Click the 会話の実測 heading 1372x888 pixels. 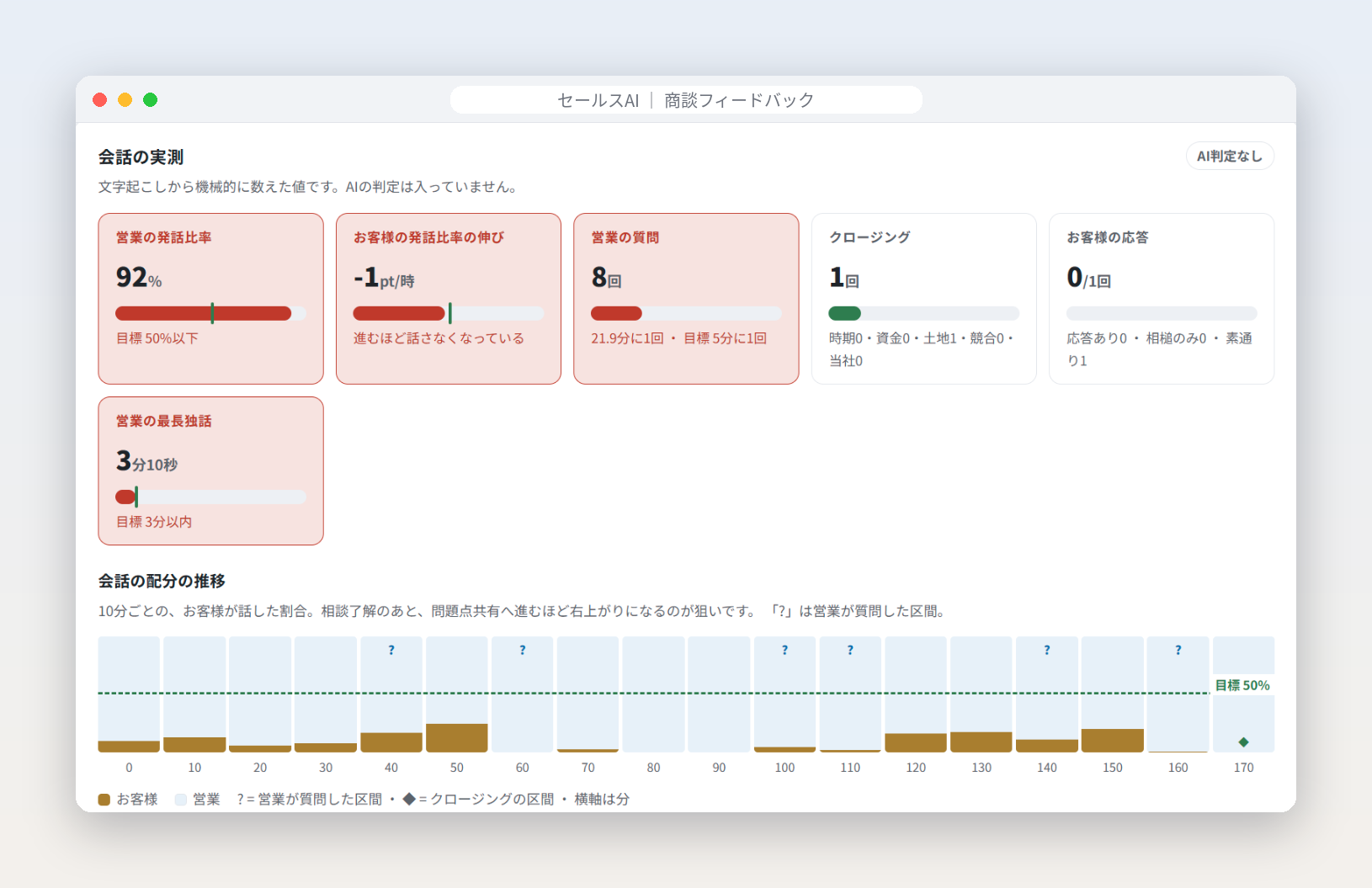(141, 157)
